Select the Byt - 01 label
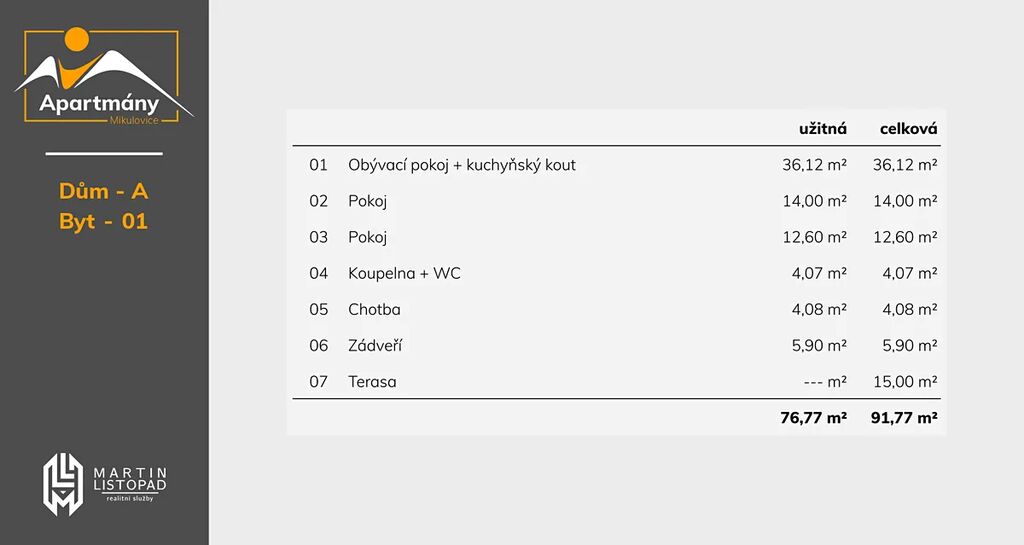The height and width of the screenshot is (545, 1024). click(104, 221)
